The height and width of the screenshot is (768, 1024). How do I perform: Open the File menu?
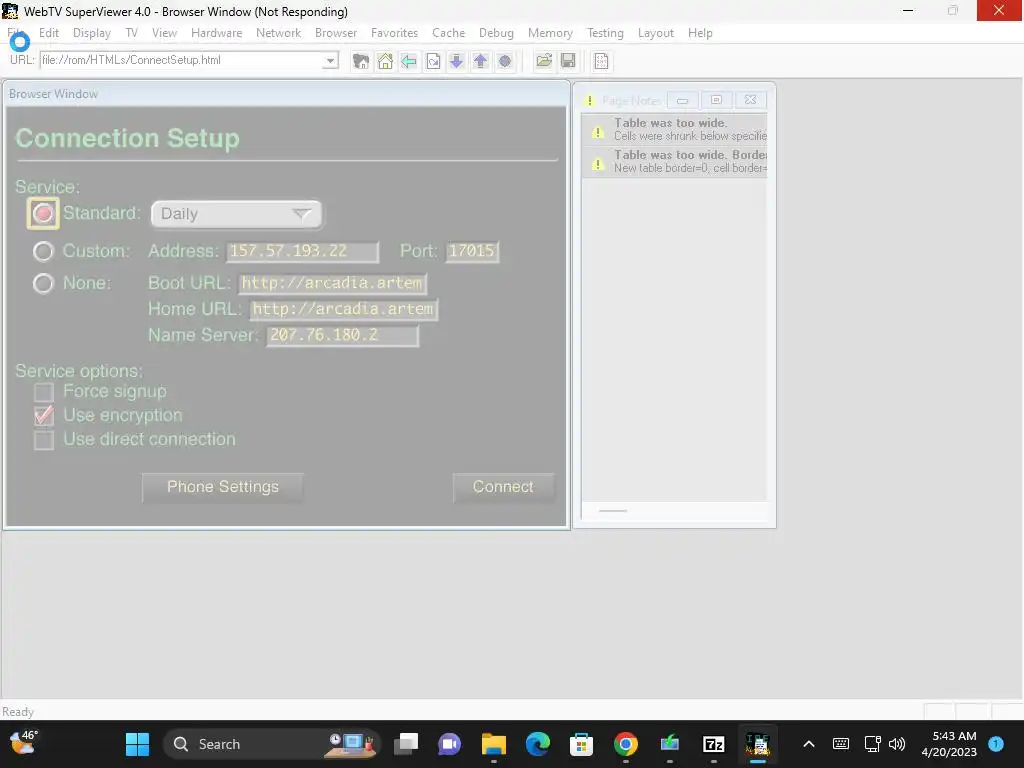click(16, 33)
